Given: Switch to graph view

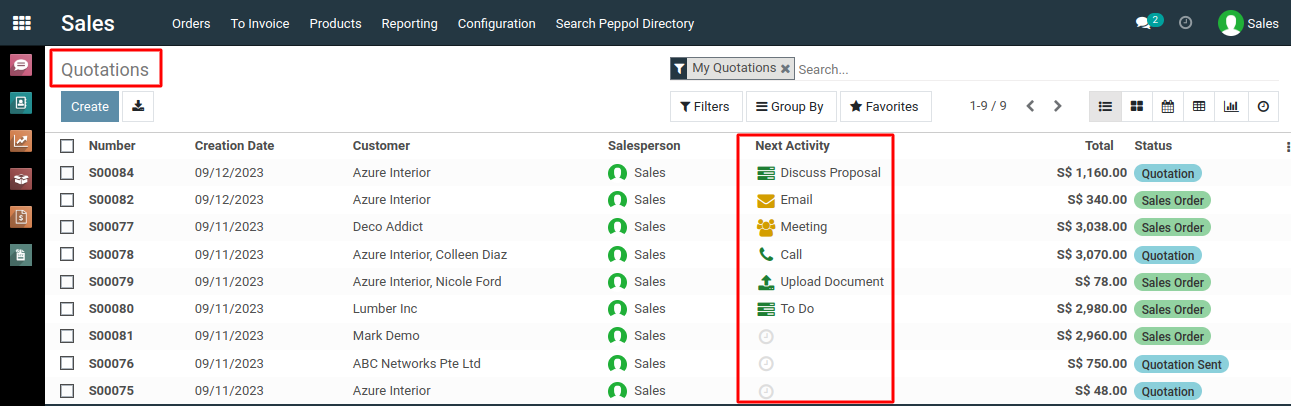Looking at the screenshot, I should pos(1231,106).
